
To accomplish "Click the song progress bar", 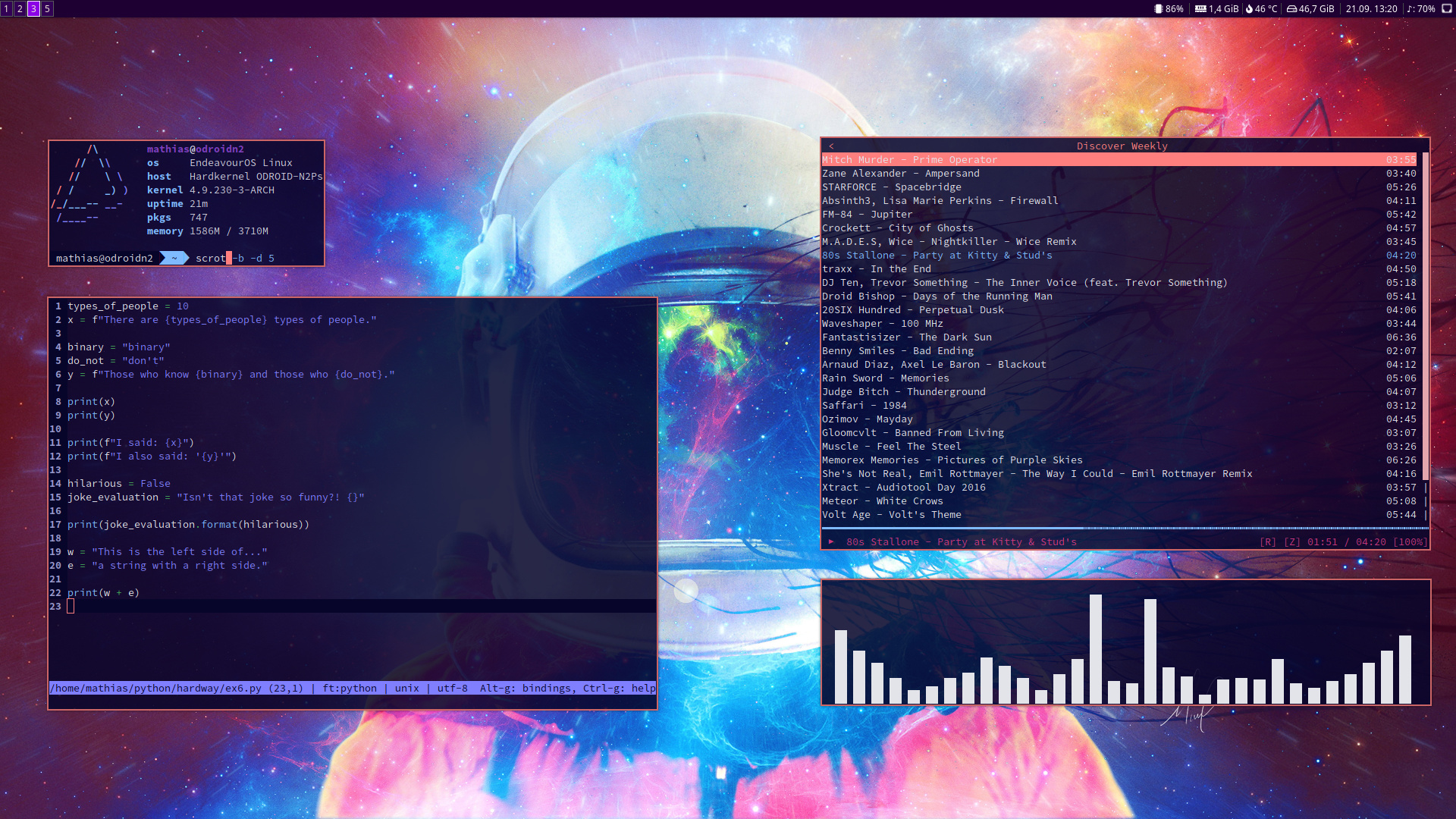I will (x=1062, y=528).
